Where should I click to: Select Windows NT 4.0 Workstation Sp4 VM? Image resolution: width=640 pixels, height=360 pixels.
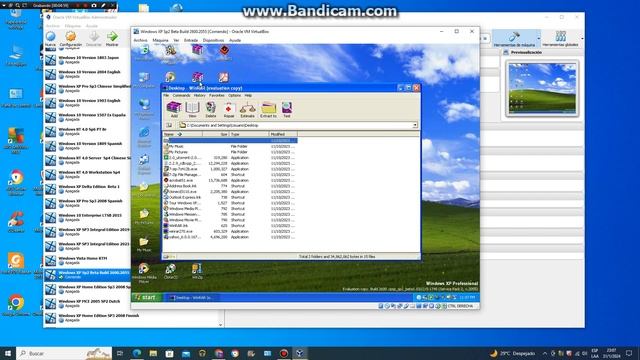tap(88, 174)
